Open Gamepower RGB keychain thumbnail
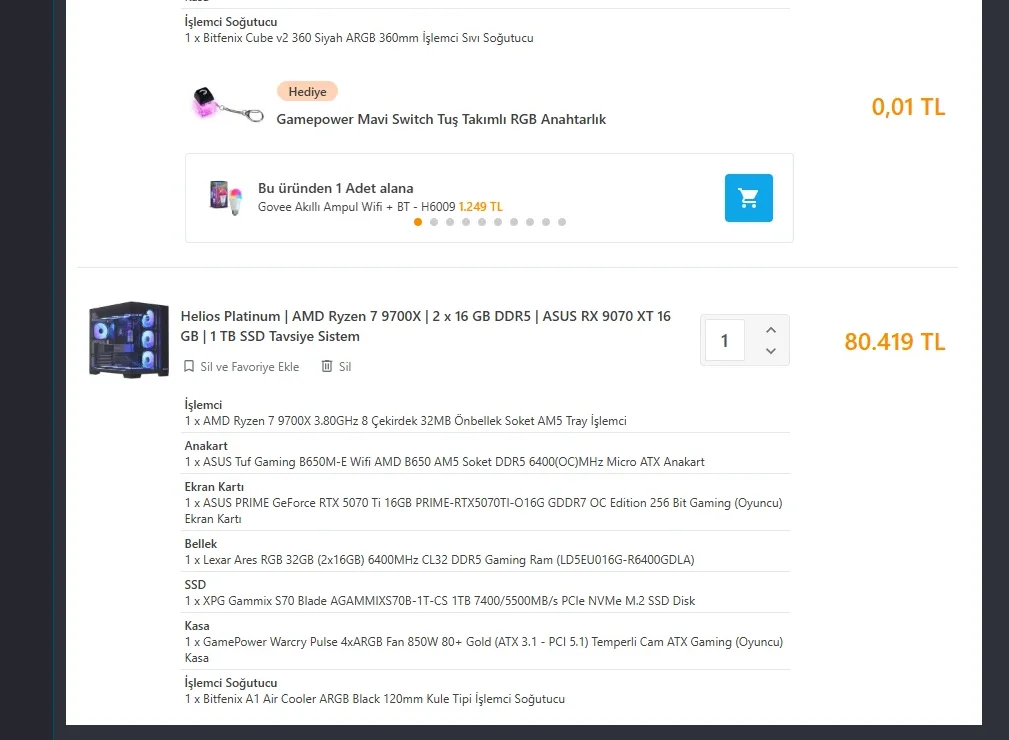 point(227,105)
